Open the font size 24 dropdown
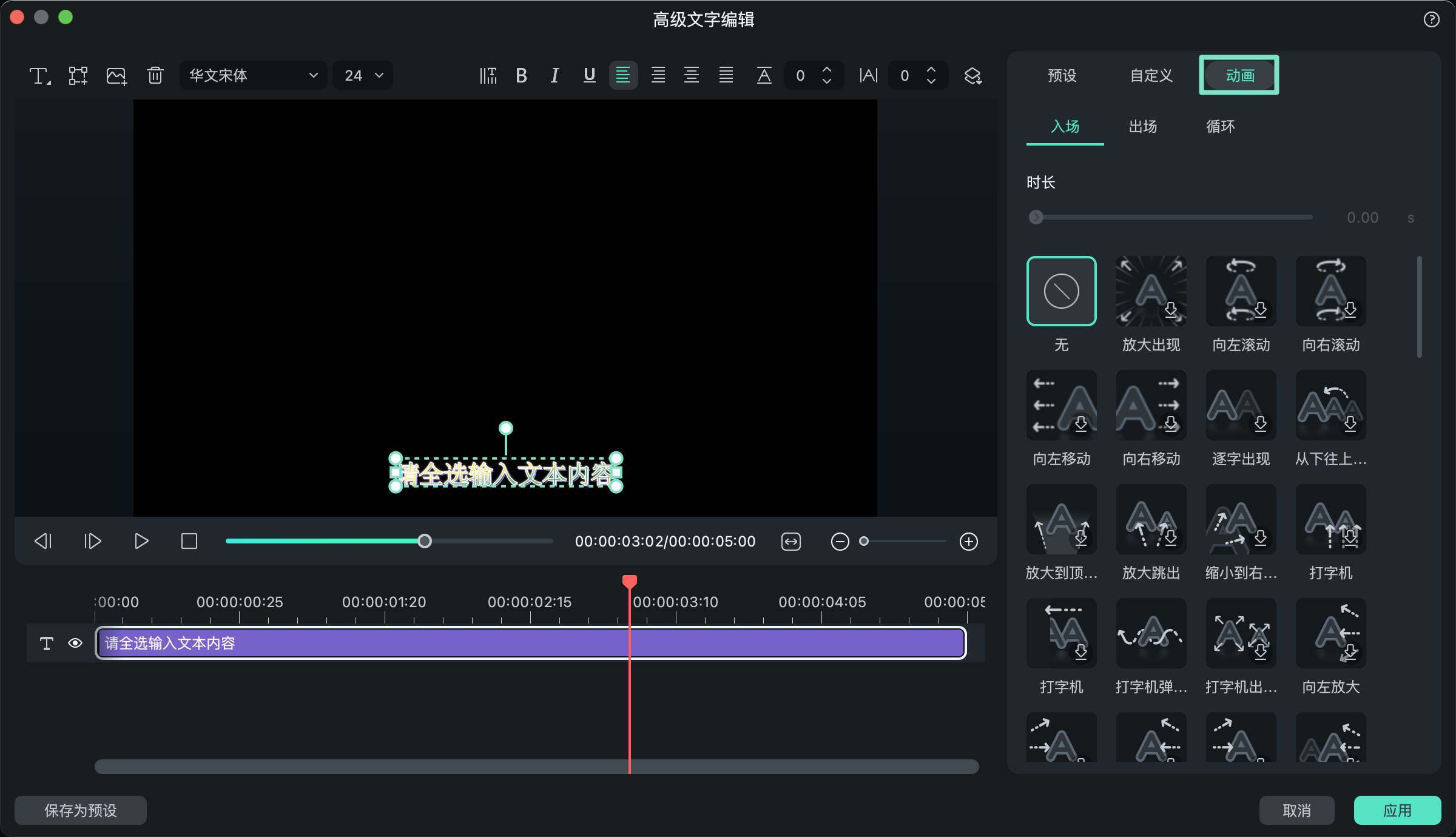Image resolution: width=1456 pixels, height=837 pixels. tap(363, 76)
